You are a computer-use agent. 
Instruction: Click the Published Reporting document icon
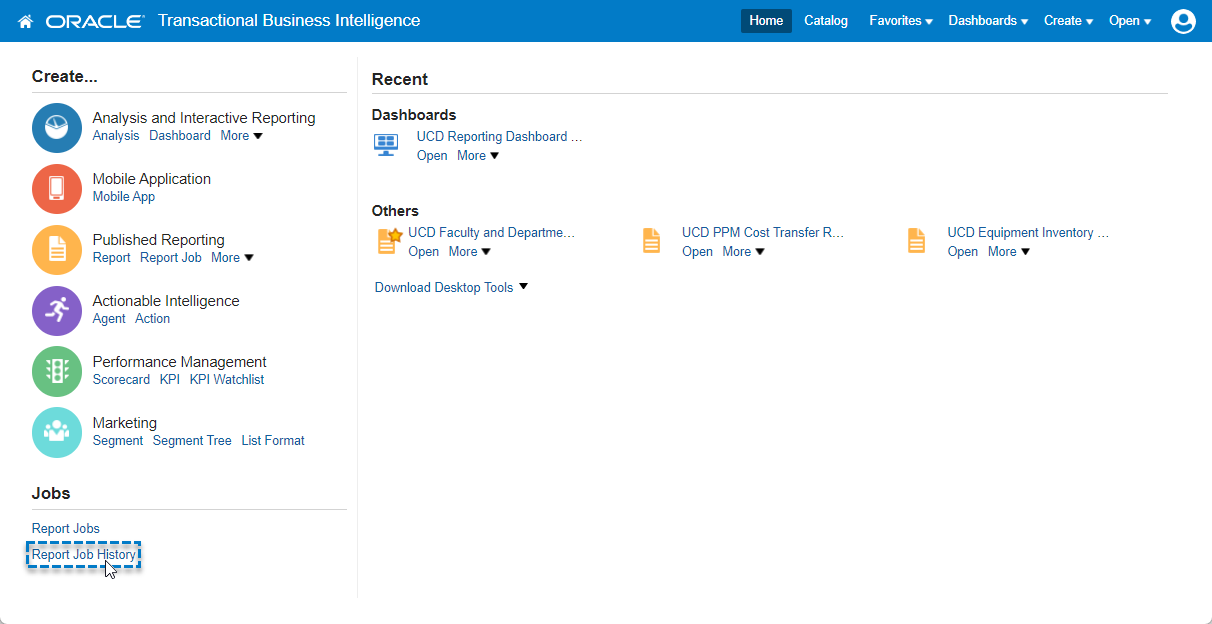click(x=57, y=250)
